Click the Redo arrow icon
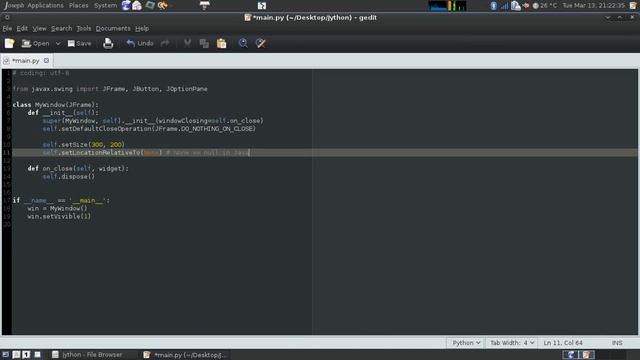Image resolution: width=640 pixels, height=360 pixels. coord(165,43)
